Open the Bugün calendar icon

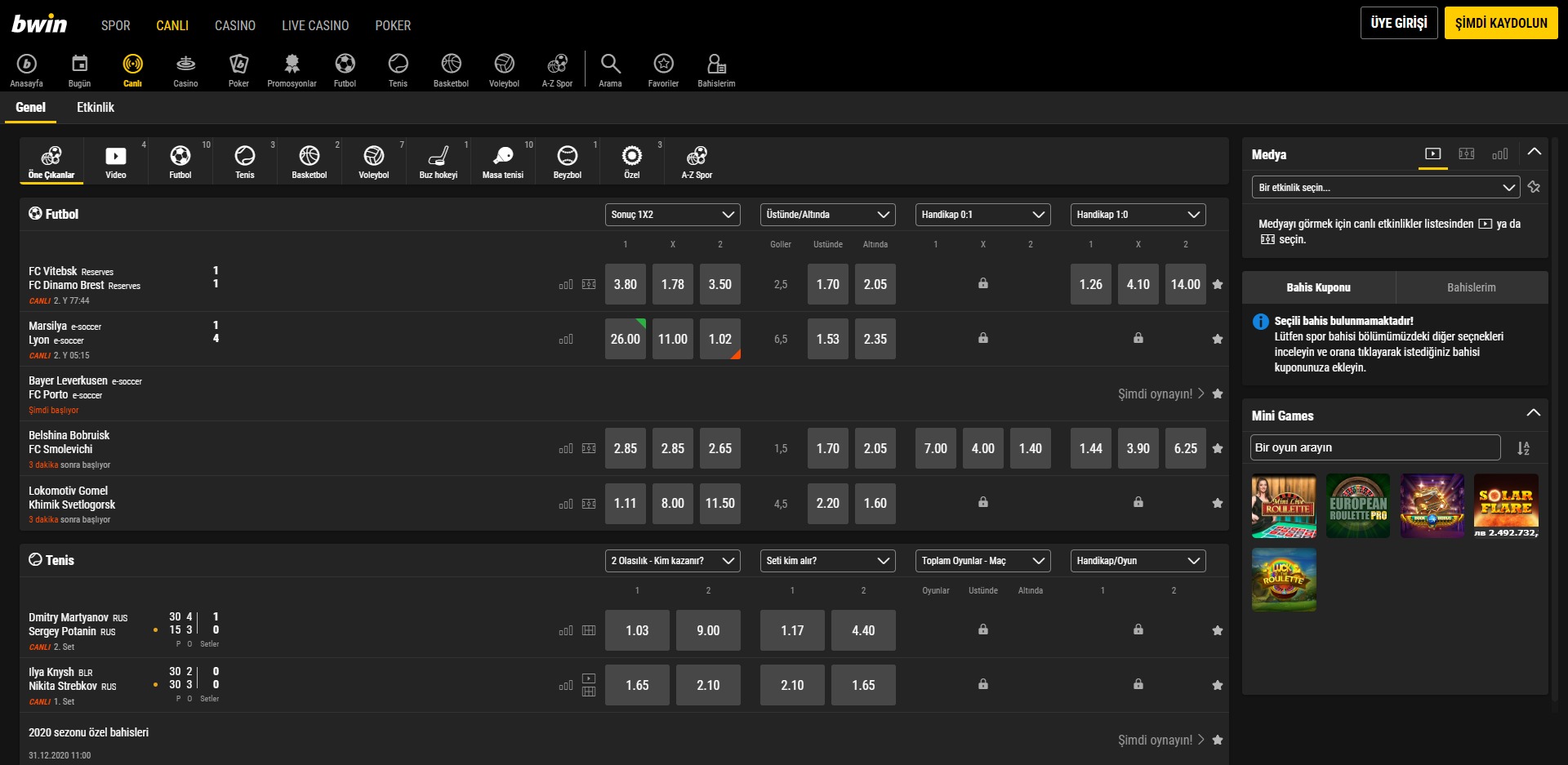pos(79,70)
